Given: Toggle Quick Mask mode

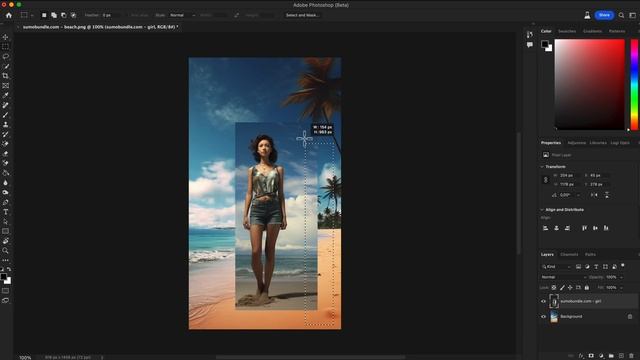Looking at the screenshot, I should (x=5, y=291).
